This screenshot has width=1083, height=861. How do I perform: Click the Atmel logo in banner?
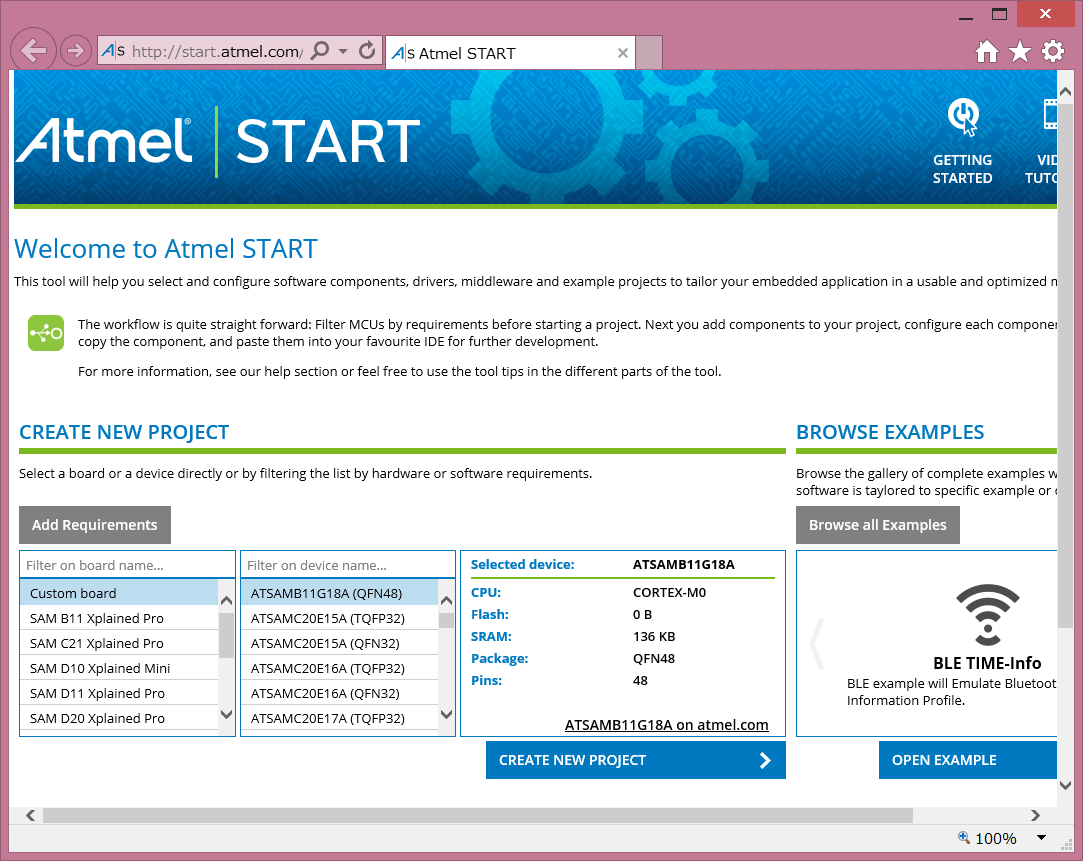(x=104, y=140)
